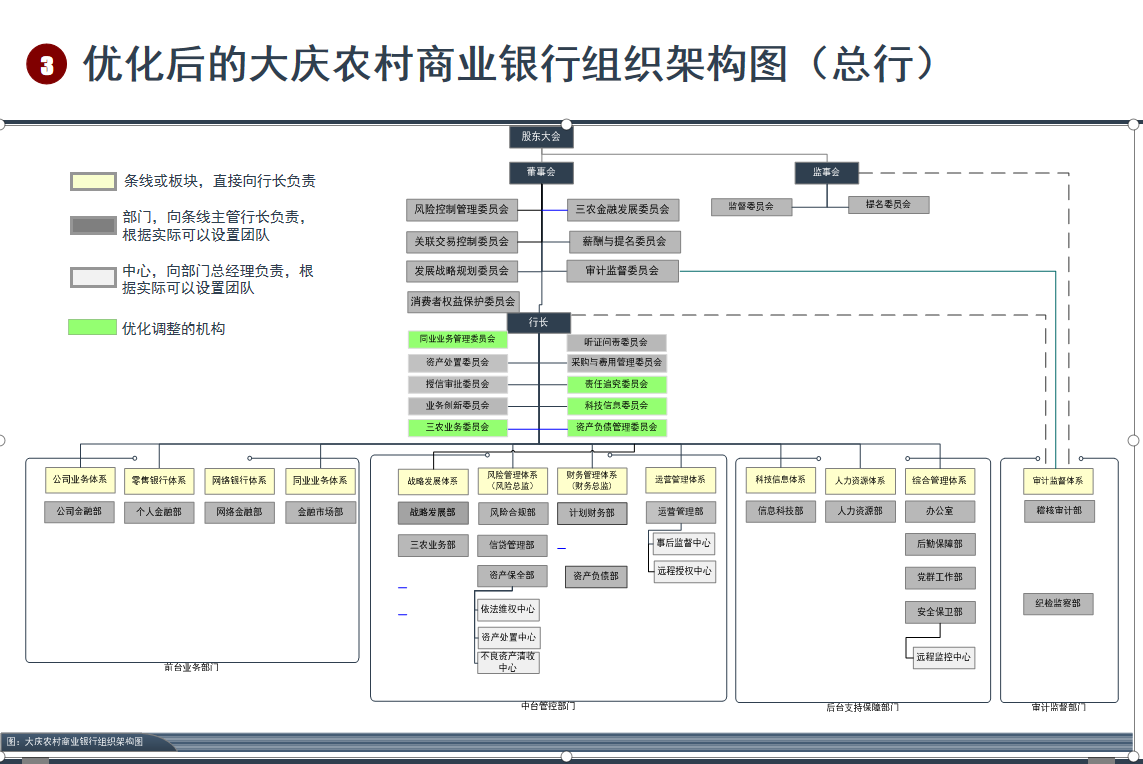Select the 风险控制管理委员会 box
This screenshot has height=764, width=1143.
tap(462, 210)
